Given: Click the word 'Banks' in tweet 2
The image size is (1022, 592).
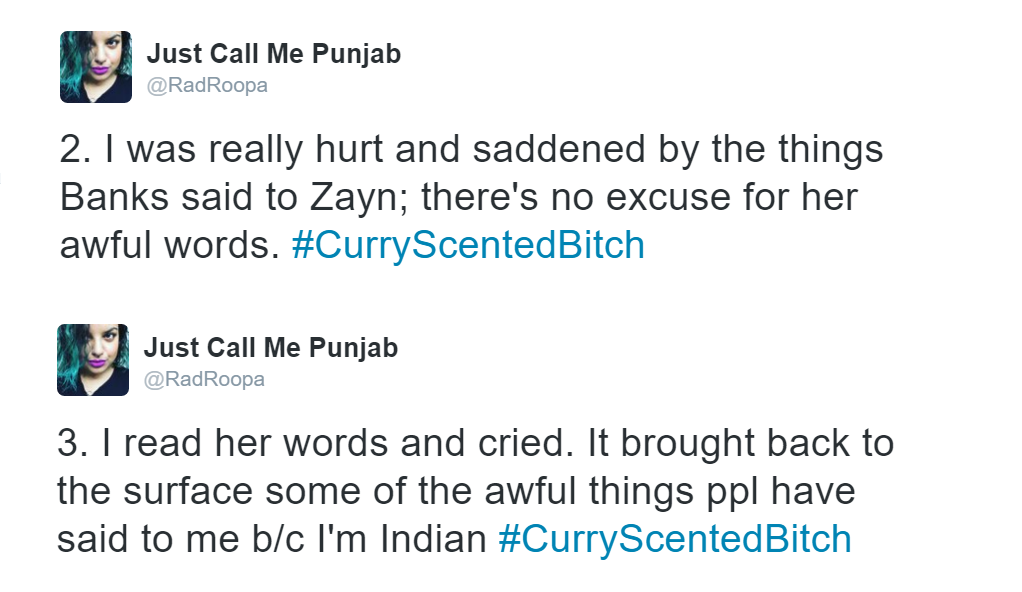Looking at the screenshot, I should 114,197.
